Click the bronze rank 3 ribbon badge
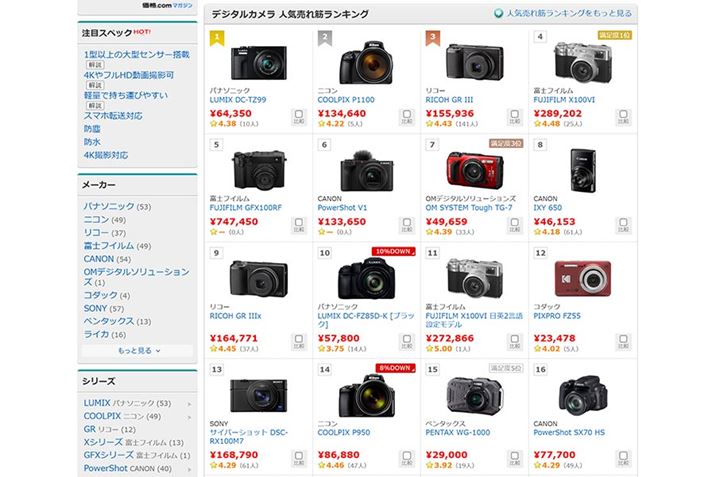 click(433, 38)
